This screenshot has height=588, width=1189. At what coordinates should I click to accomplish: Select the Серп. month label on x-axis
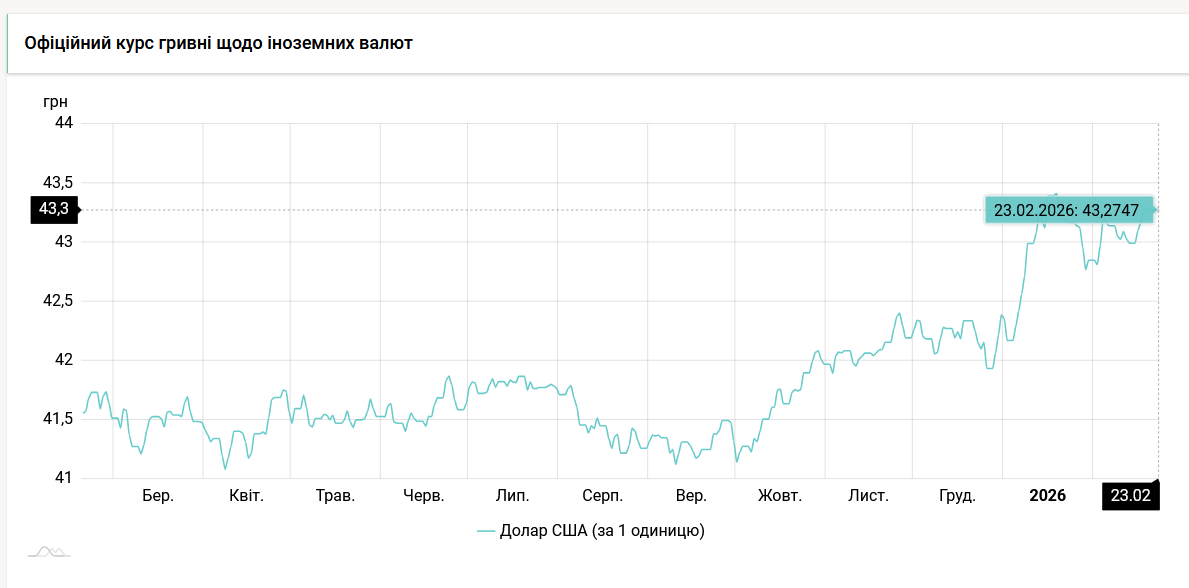click(602, 496)
